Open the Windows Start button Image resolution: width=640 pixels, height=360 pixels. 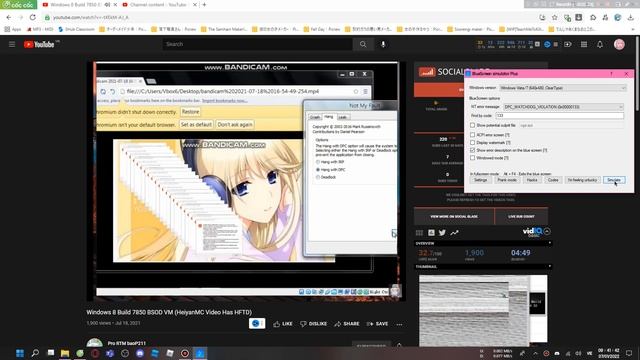click(x=20, y=353)
